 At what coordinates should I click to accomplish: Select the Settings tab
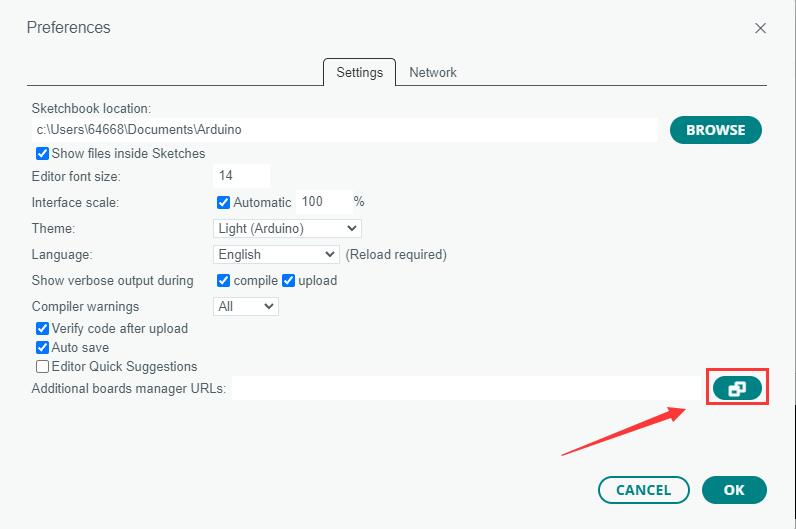coord(359,73)
